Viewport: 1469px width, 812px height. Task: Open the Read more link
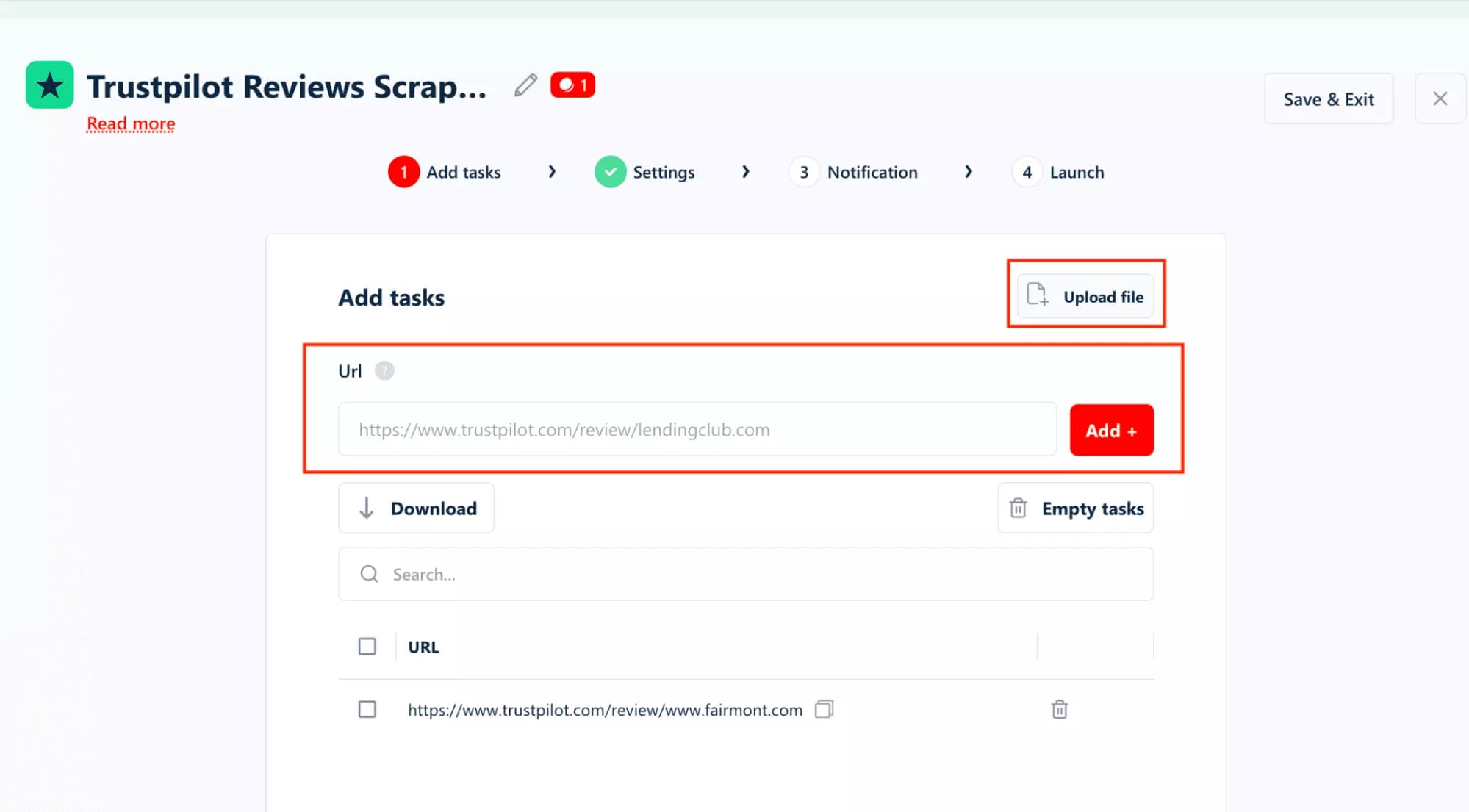(130, 123)
